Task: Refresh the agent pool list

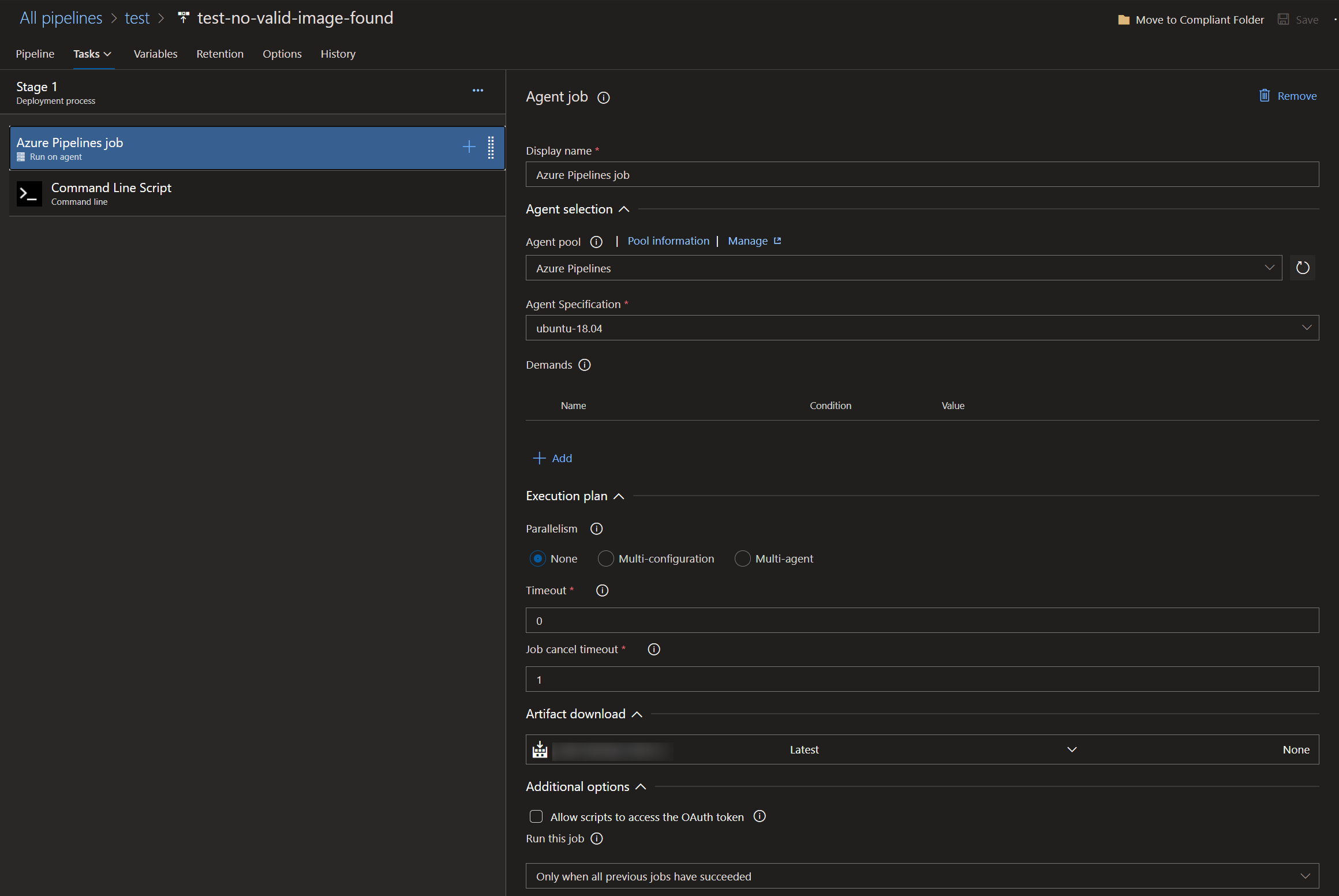Action: point(1303,268)
